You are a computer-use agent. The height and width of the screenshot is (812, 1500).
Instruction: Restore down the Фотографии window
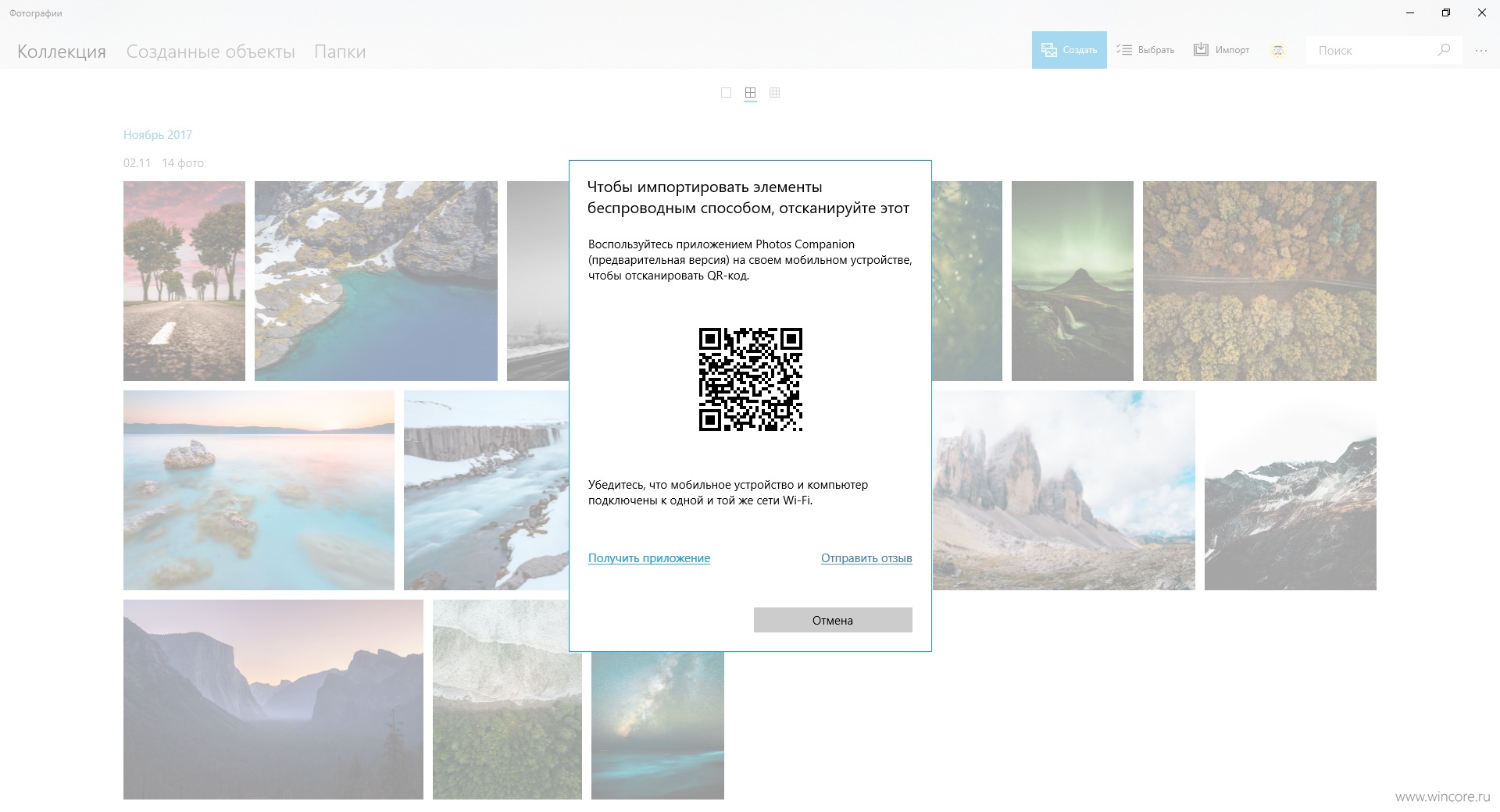click(1446, 12)
